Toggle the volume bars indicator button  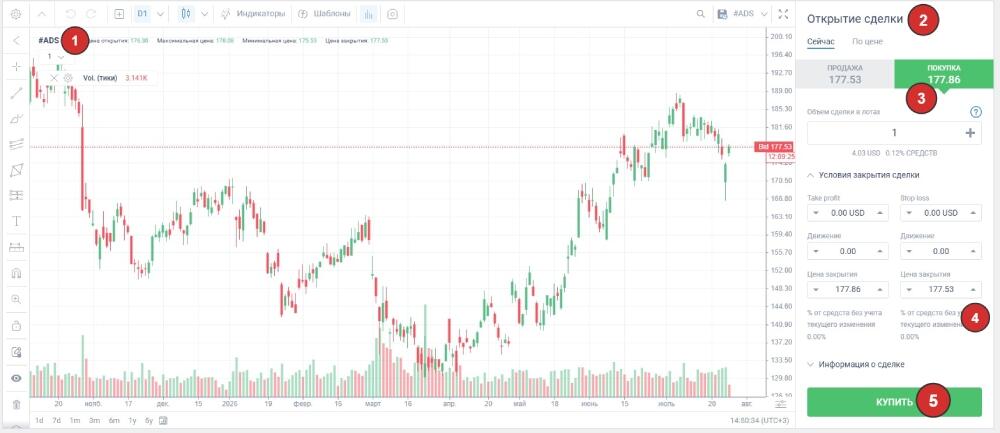tap(369, 13)
